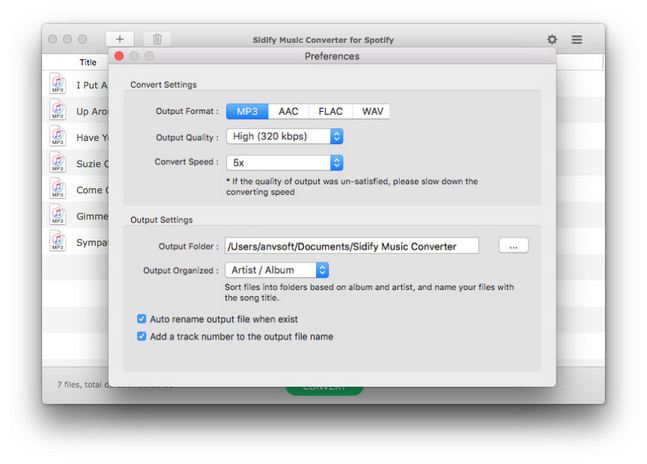
Task: Toggle Add a track number checkbox
Action: pos(142,336)
